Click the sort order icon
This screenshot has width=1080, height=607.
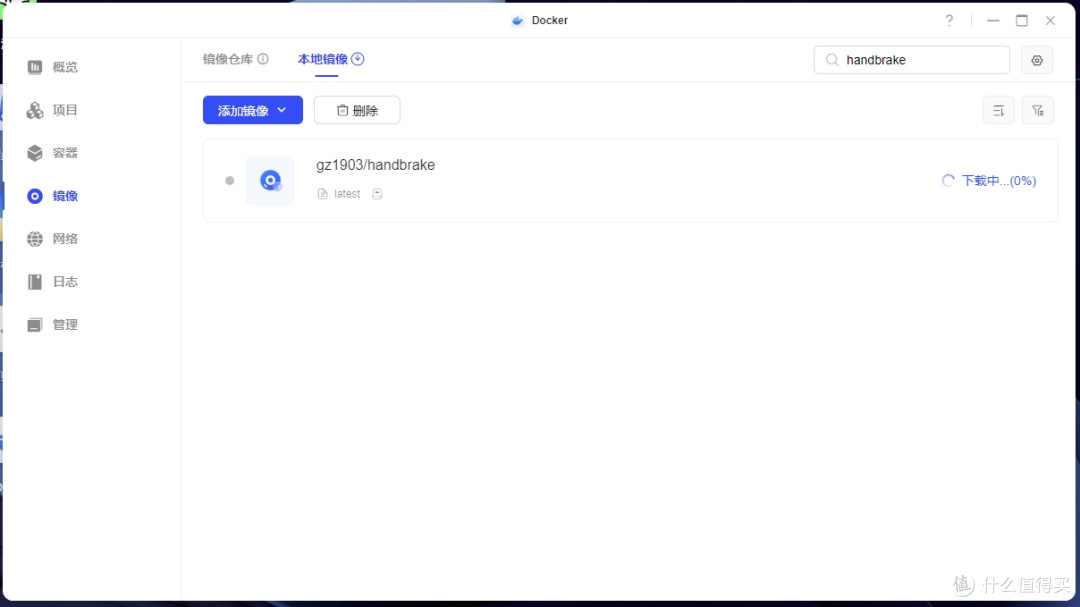[x=998, y=110]
